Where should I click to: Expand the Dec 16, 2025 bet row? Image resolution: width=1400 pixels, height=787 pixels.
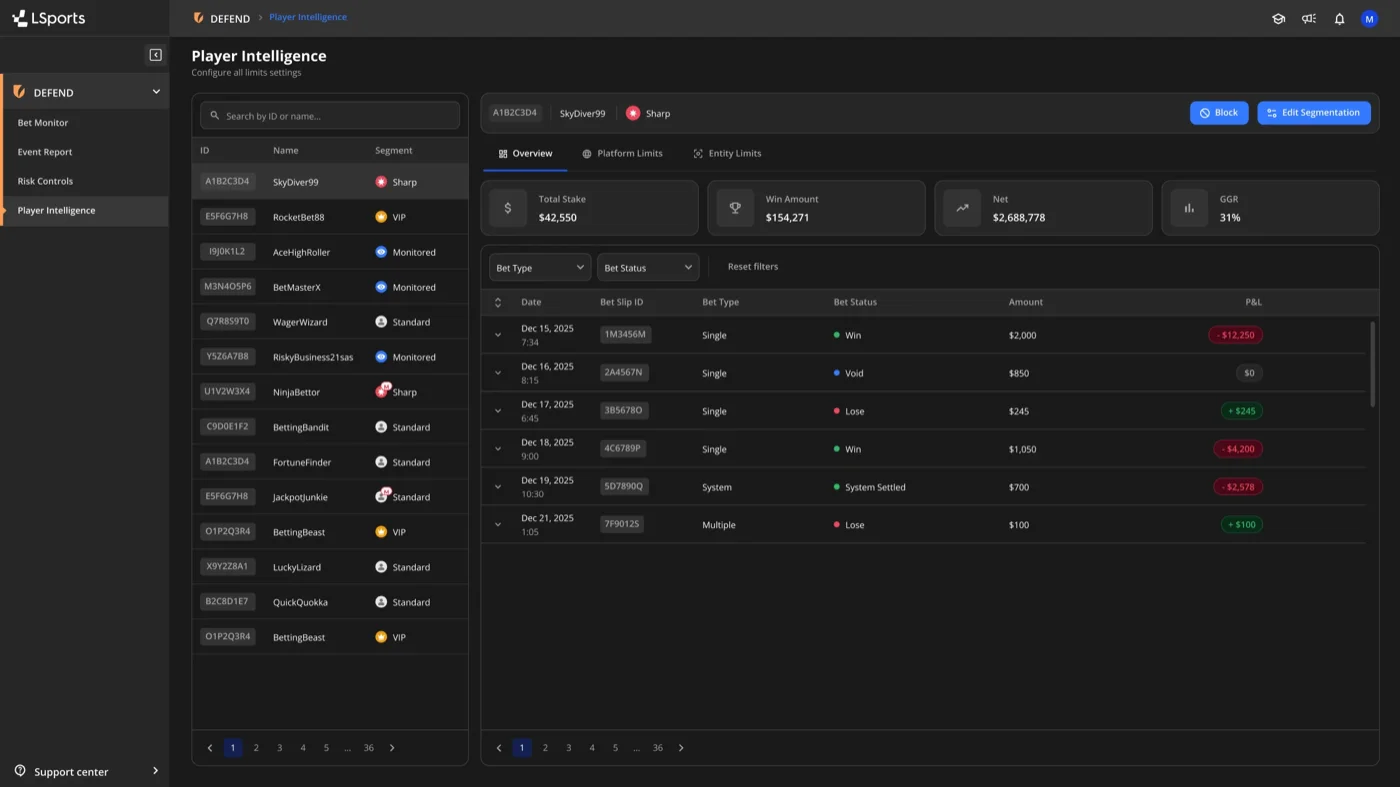tap(498, 373)
